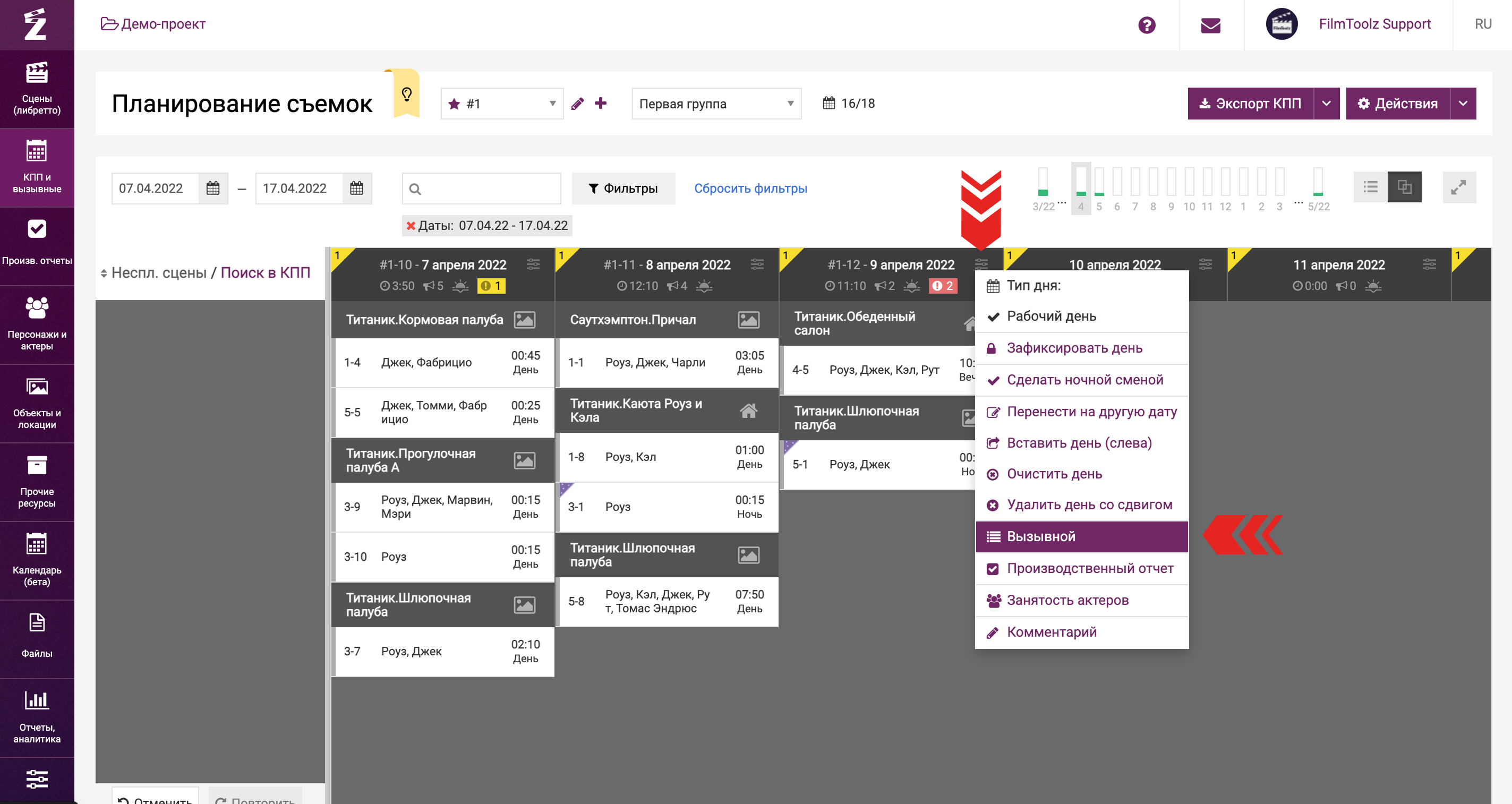Click day 4 marker in timeline strip
Screen dimensions: 1512x804
(x=1081, y=188)
